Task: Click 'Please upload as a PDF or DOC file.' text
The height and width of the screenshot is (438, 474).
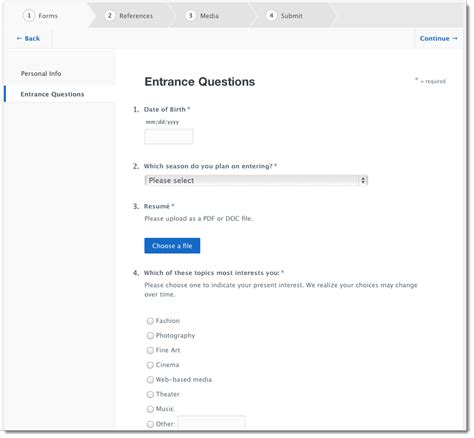Action: click(199, 219)
